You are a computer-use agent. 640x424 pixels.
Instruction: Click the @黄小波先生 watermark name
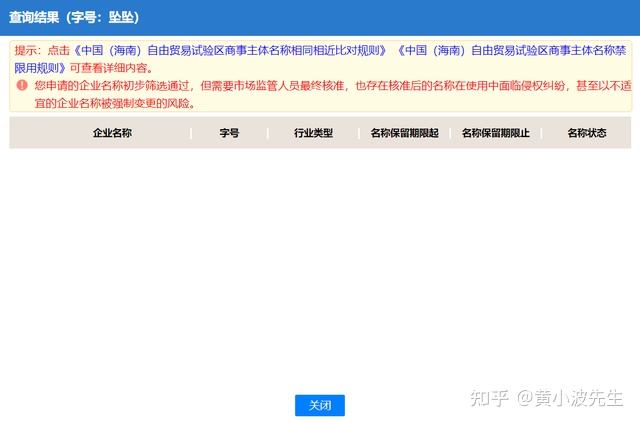click(570, 398)
